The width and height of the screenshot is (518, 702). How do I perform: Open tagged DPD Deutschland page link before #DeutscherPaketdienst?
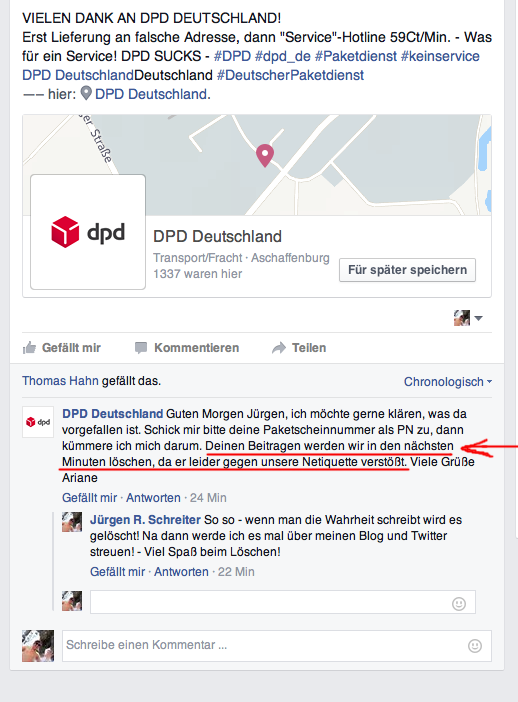click(78, 75)
